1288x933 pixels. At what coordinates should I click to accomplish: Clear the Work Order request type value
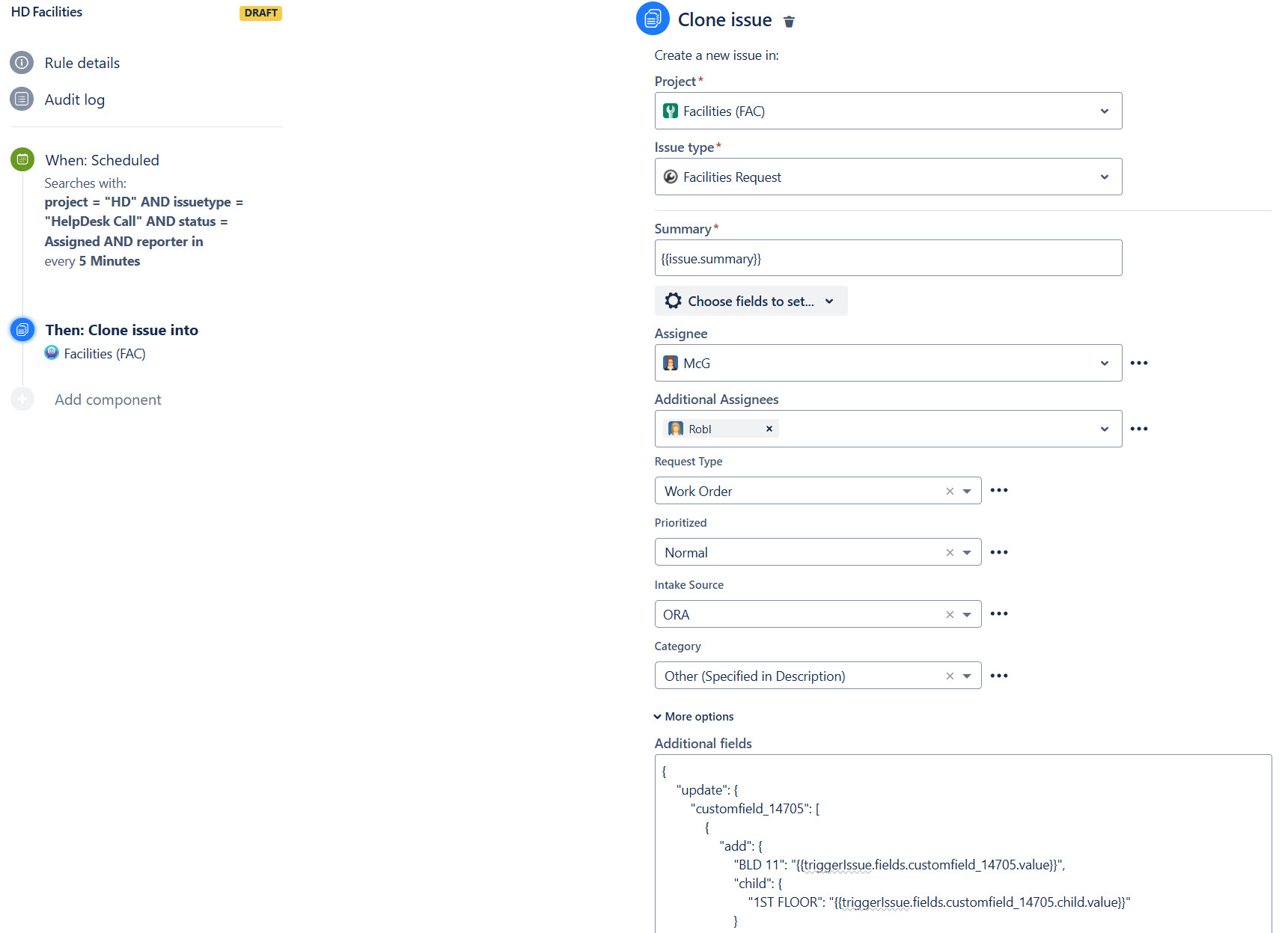(950, 491)
